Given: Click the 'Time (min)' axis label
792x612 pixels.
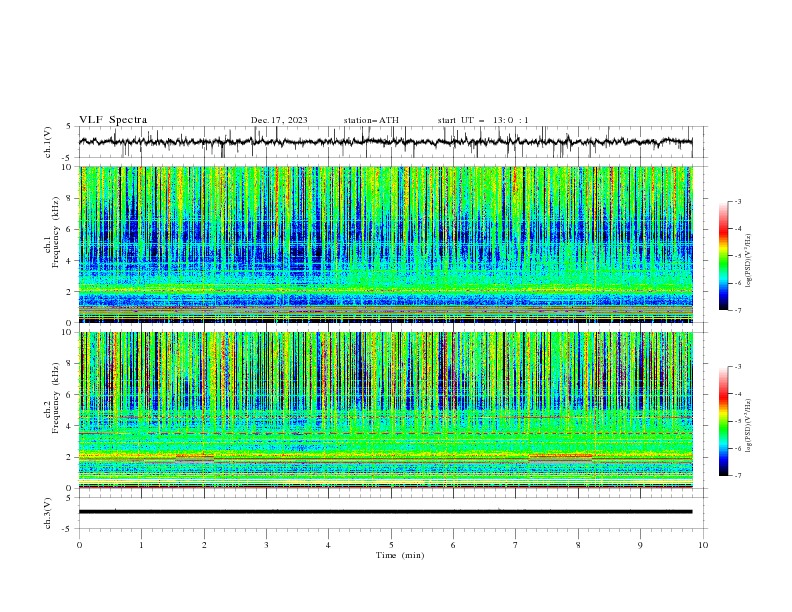Looking at the screenshot, I should click(x=400, y=555).
